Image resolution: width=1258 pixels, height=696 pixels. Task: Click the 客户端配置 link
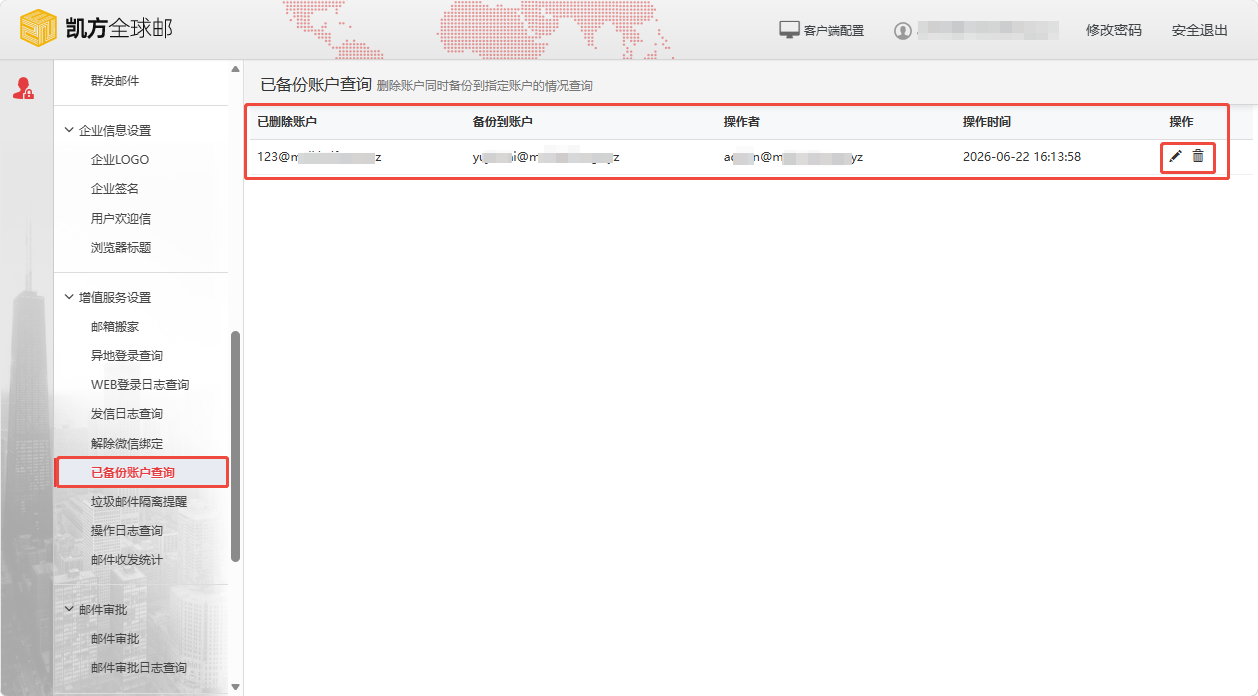[834, 31]
